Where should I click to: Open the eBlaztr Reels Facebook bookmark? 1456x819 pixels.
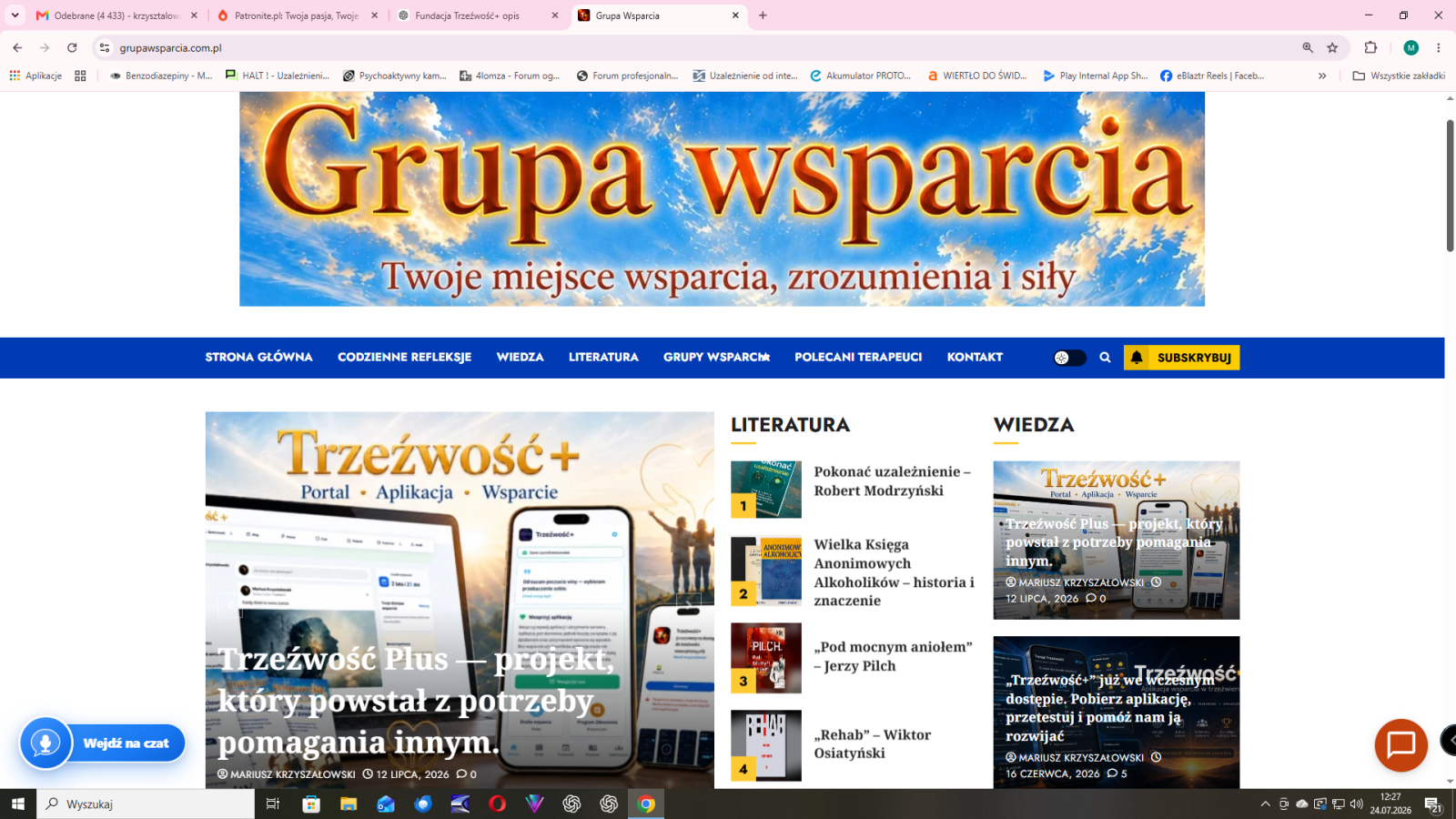click(x=1212, y=76)
